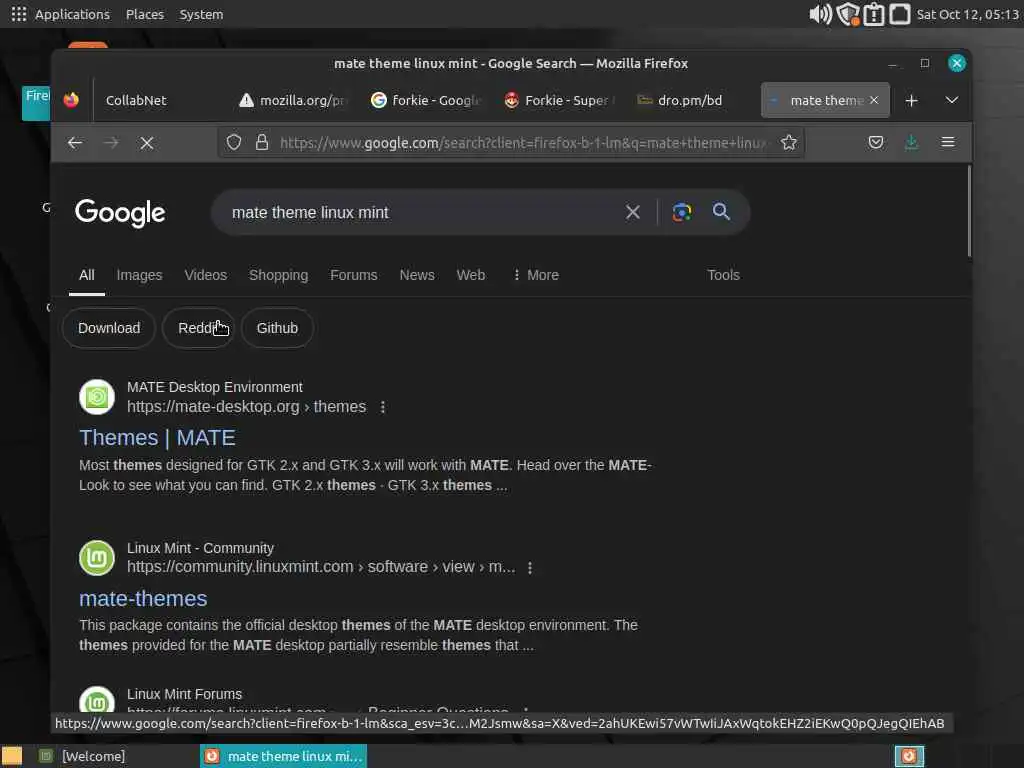Open a new tab with the plus button

coord(912,101)
